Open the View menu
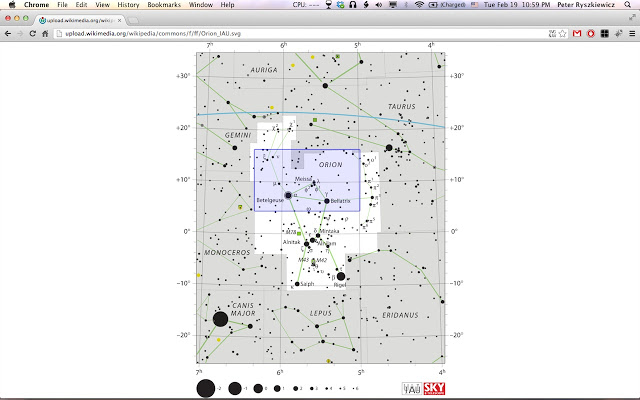 tap(102, 4)
